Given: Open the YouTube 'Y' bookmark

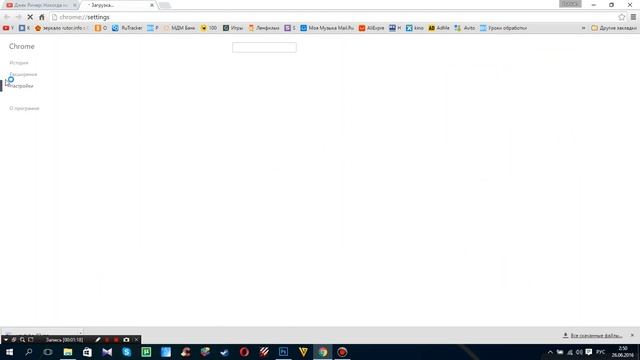Looking at the screenshot, I should coord(9,28).
